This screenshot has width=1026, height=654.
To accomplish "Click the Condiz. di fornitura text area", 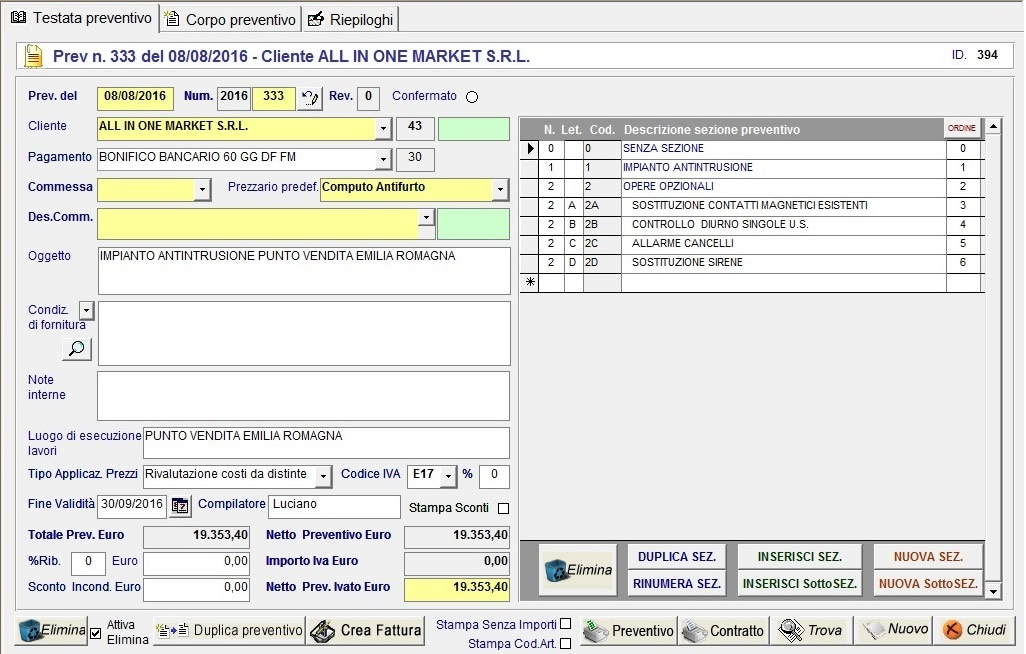I will pyautogui.click(x=304, y=333).
